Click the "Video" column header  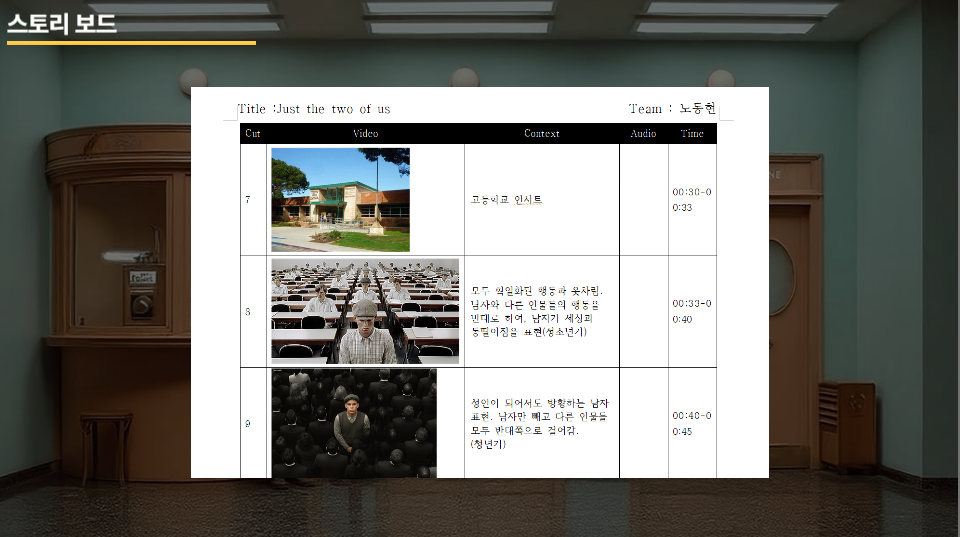point(365,133)
